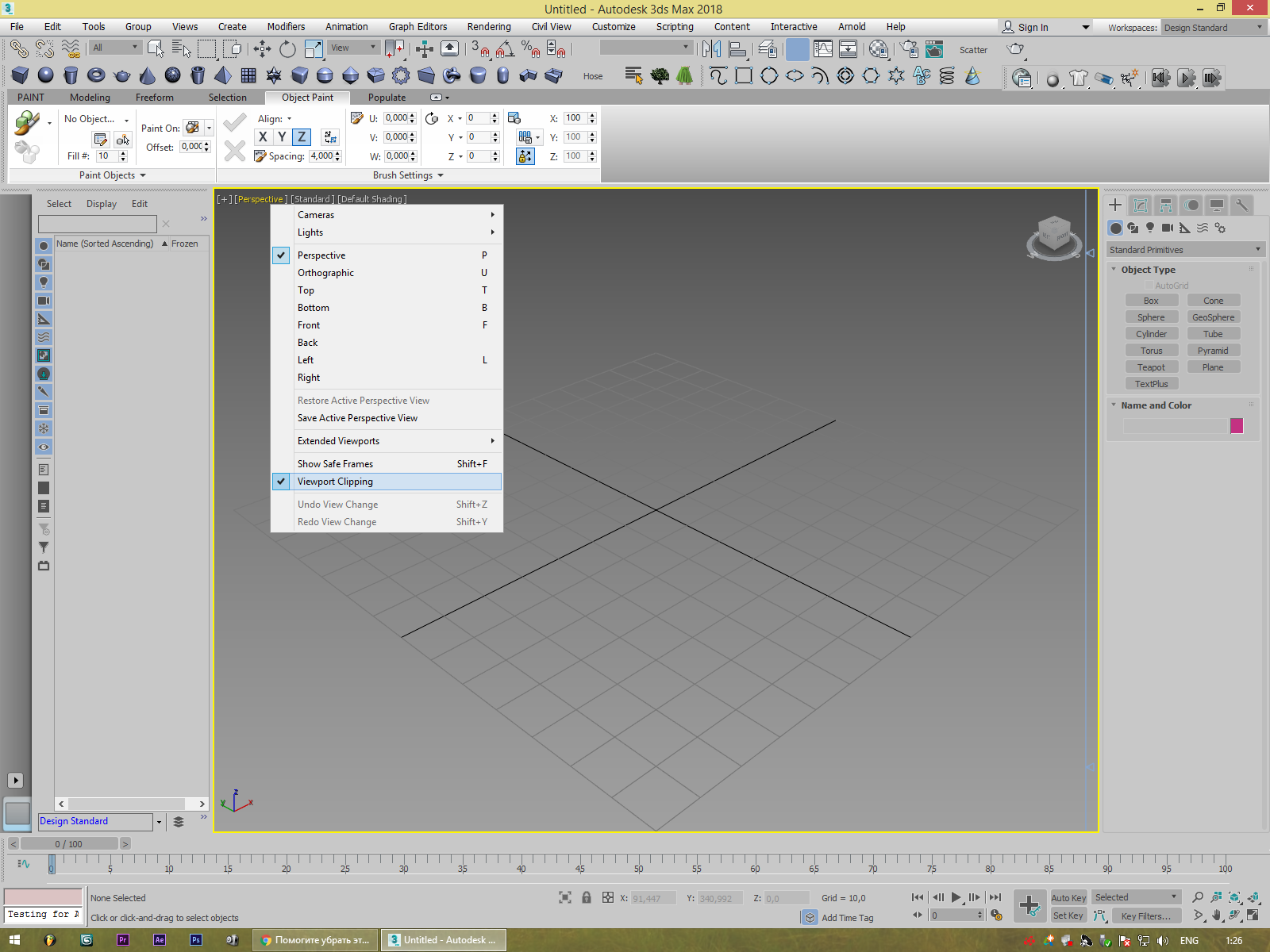The width and height of the screenshot is (1270, 952).
Task: Open the Standard Primitives dropdown
Action: (x=1184, y=250)
